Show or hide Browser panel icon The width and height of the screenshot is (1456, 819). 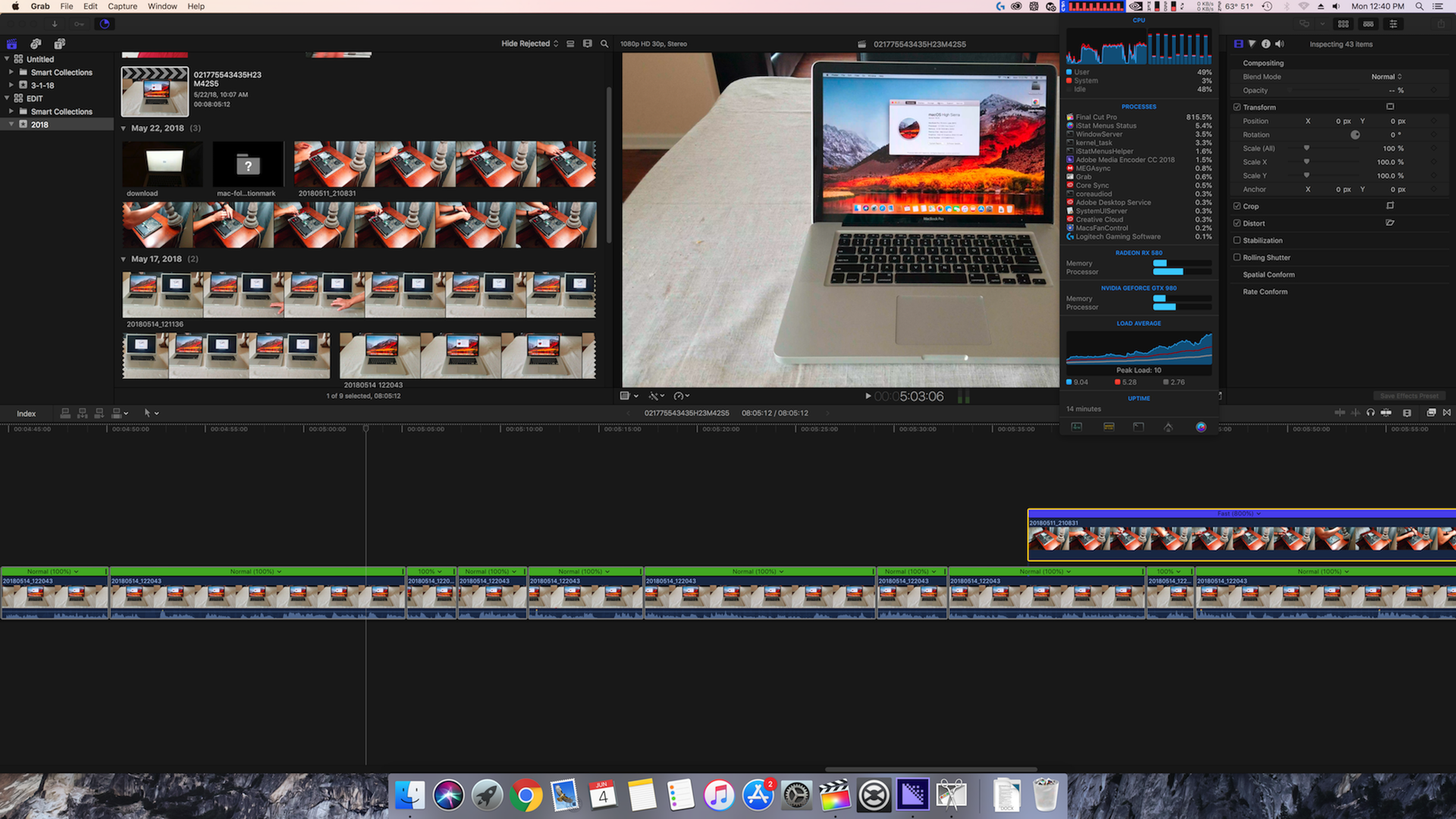1343,24
